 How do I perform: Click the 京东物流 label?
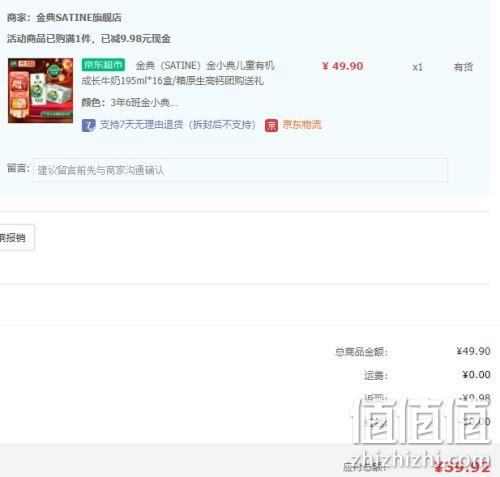[302, 125]
